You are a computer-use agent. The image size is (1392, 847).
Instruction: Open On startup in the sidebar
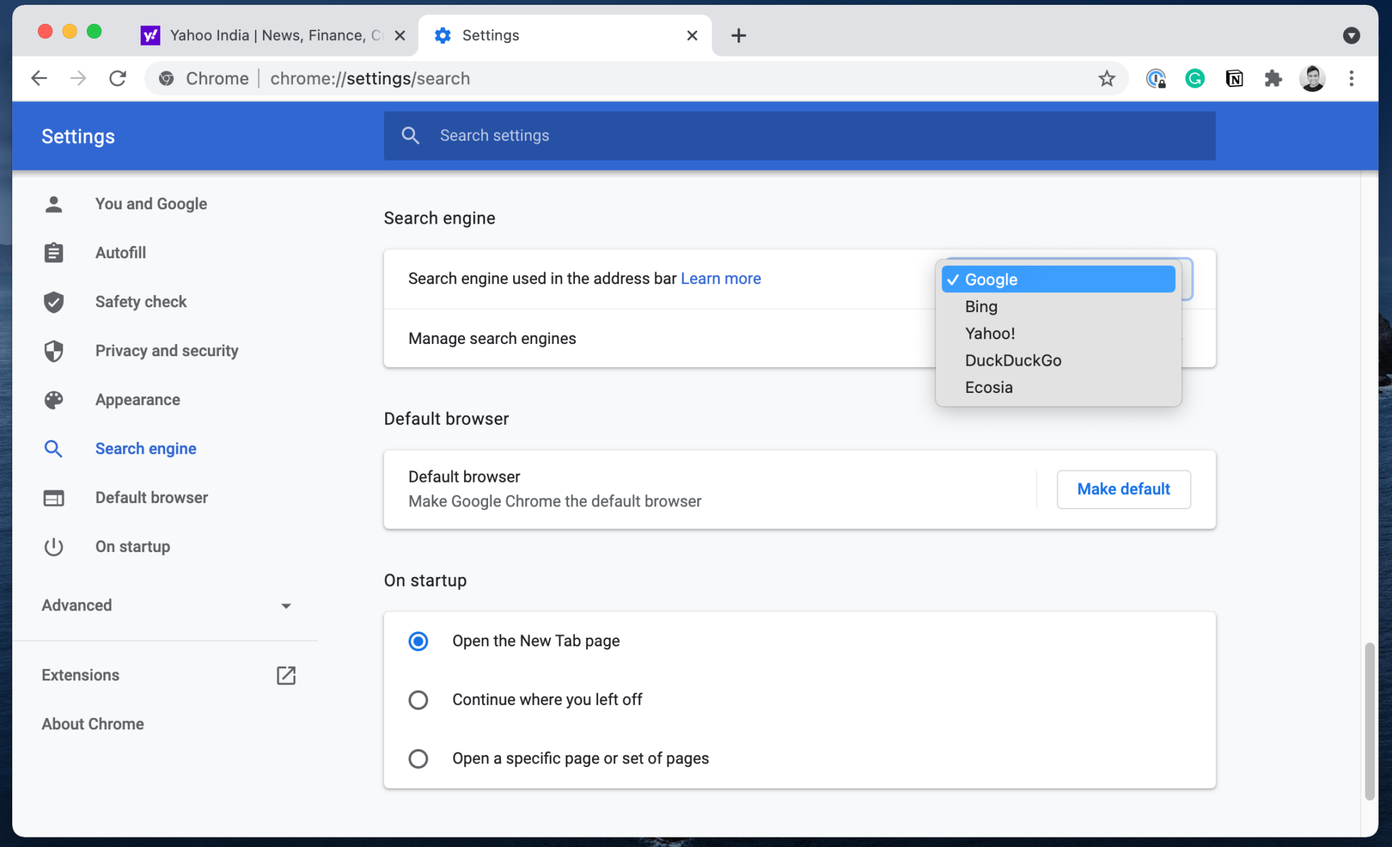(x=132, y=547)
